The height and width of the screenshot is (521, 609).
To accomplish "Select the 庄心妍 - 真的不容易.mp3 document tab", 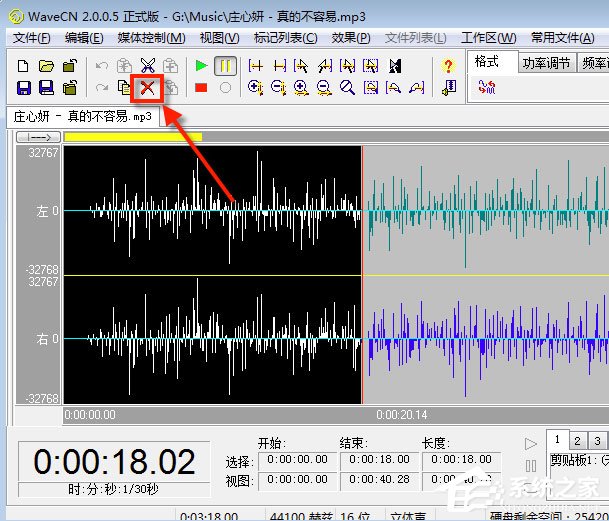I will (83, 116).
